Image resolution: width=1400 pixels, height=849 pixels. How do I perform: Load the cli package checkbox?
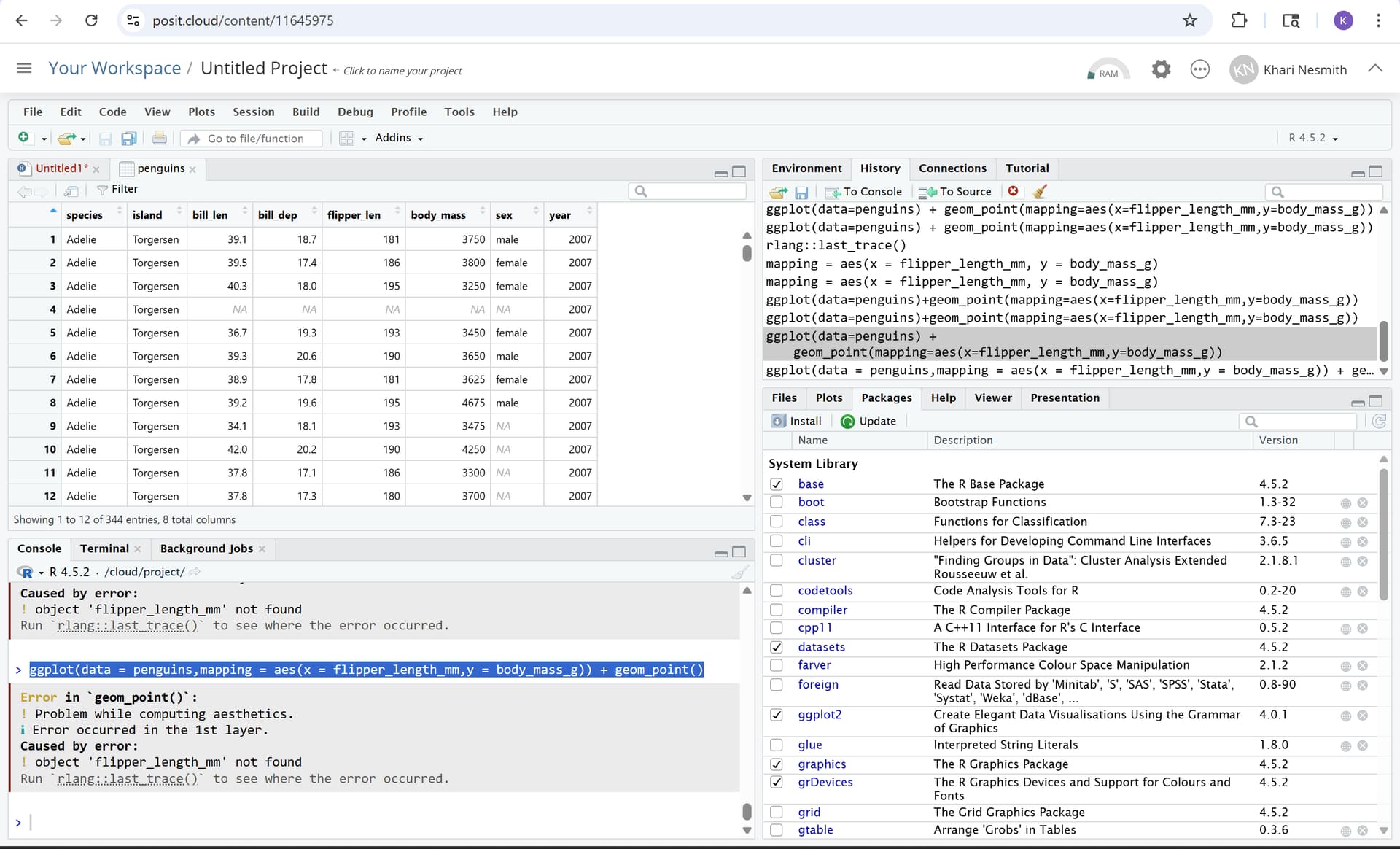[x=777, y=541]
